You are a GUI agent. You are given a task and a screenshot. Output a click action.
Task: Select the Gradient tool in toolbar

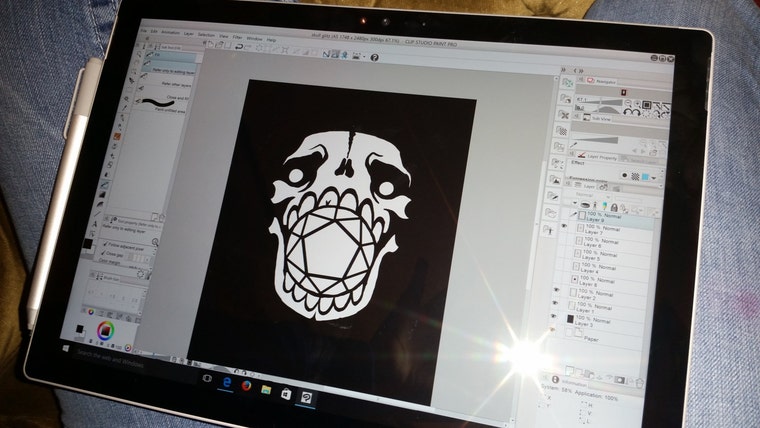point(102,194)
